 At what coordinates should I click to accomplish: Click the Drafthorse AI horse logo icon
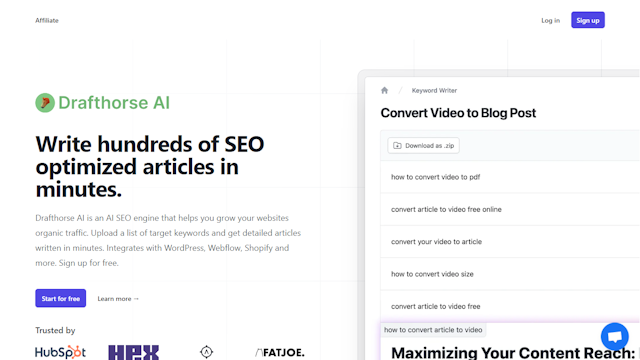point(45,102)
